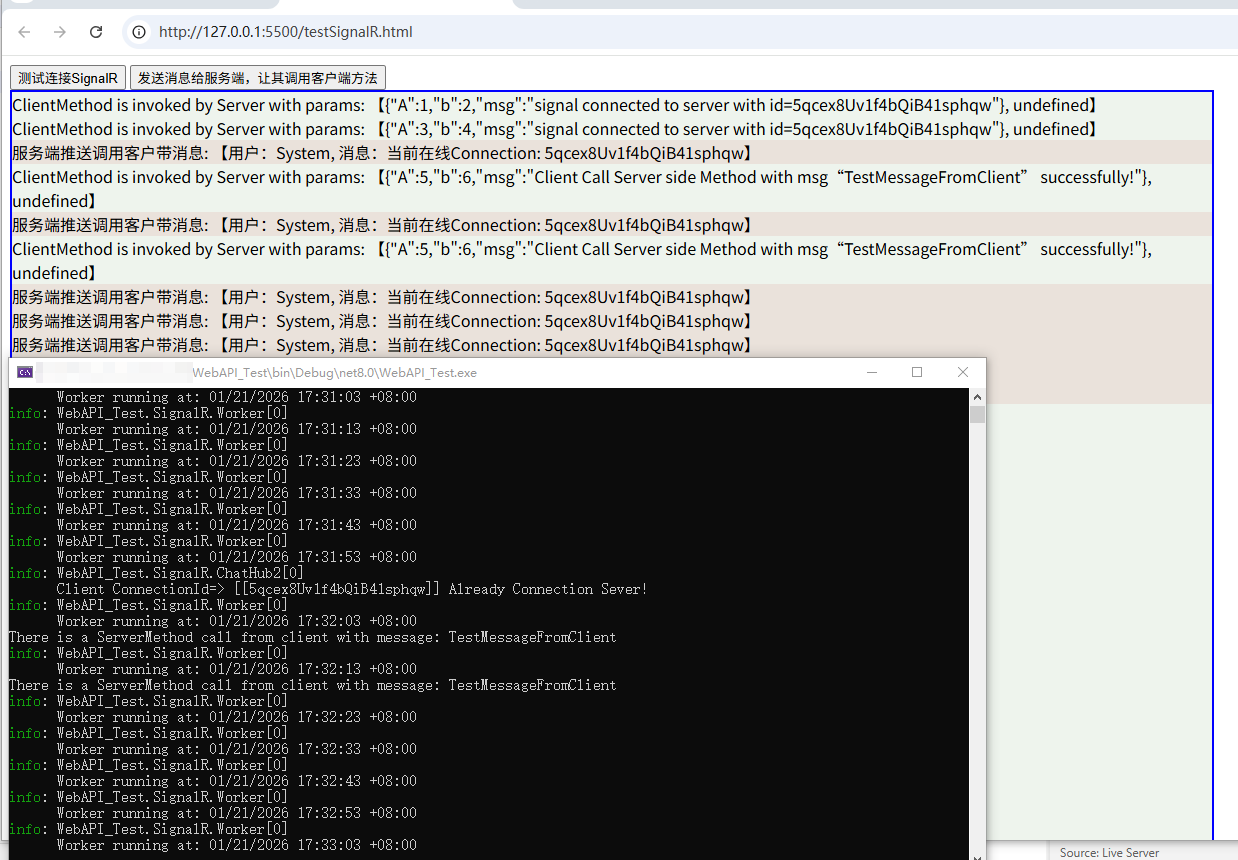
Task: Click the 发送消息给服务端，让其调用客户端方法 button
Action: click(x=258, y=78)
